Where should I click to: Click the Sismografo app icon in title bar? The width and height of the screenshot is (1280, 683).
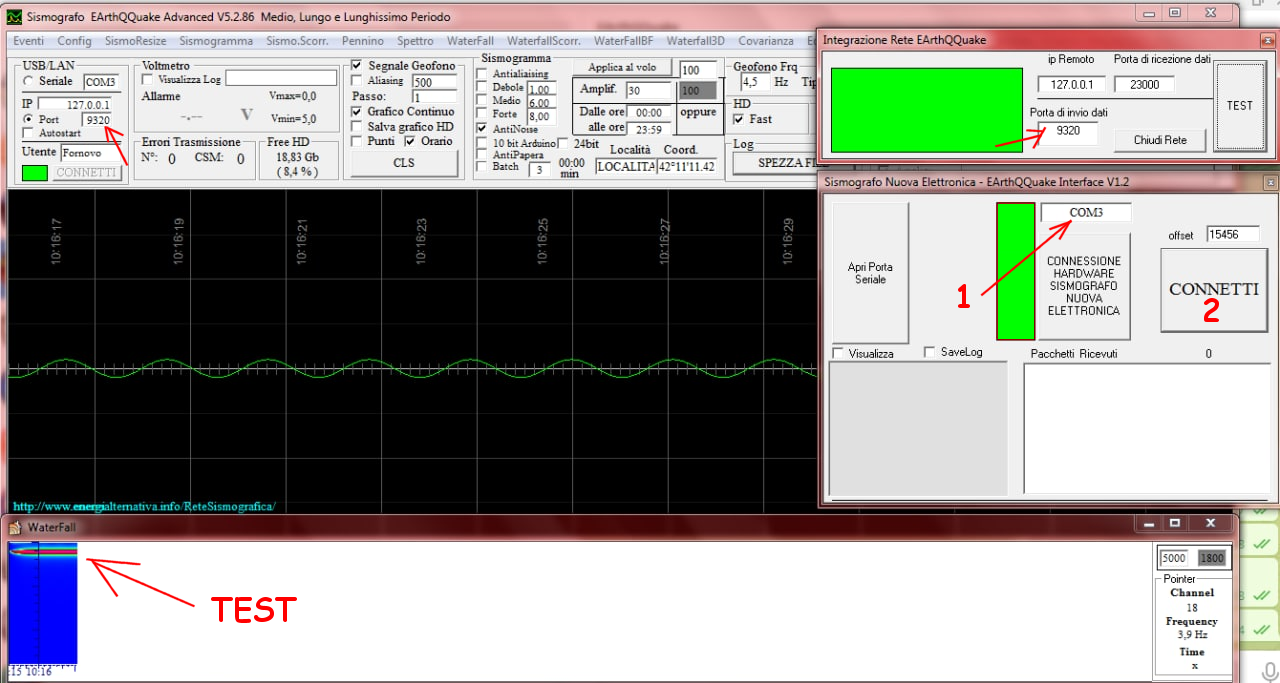(x=14, y=17)
